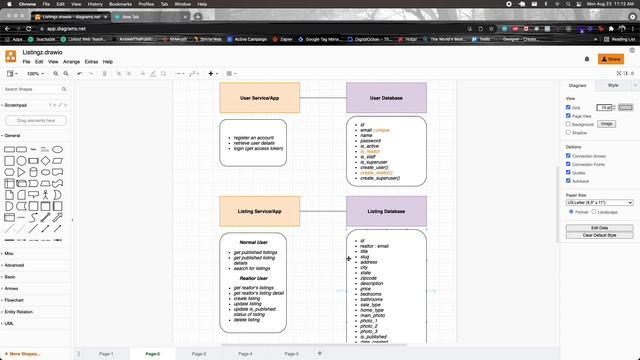Click the redo arrow in toolbar
This screenshot has width=640, height=360.
pyautogui.click(x=91, y=73)
